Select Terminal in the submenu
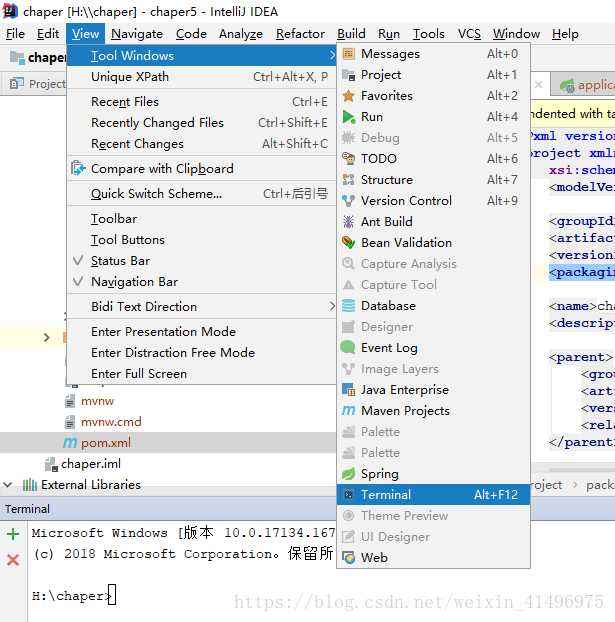The width and height of the screenshot is (615, 622). click(x=433, y=495)
